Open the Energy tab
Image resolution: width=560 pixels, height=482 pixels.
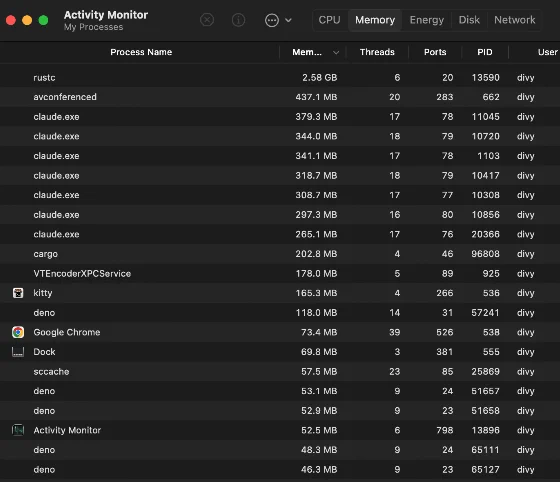point(427,20)
